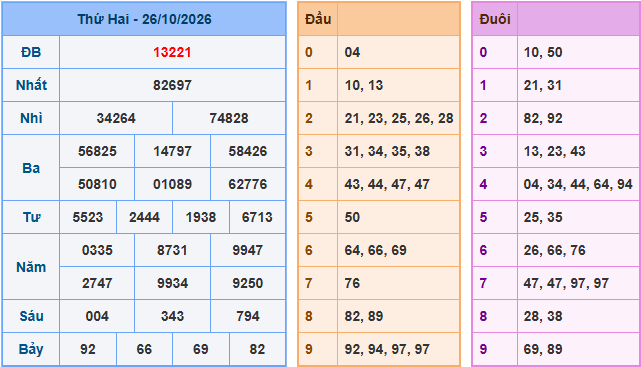Click the values '43, 44, 47, 47'
Screen dimensions: 641x367
tap(387, 184)
